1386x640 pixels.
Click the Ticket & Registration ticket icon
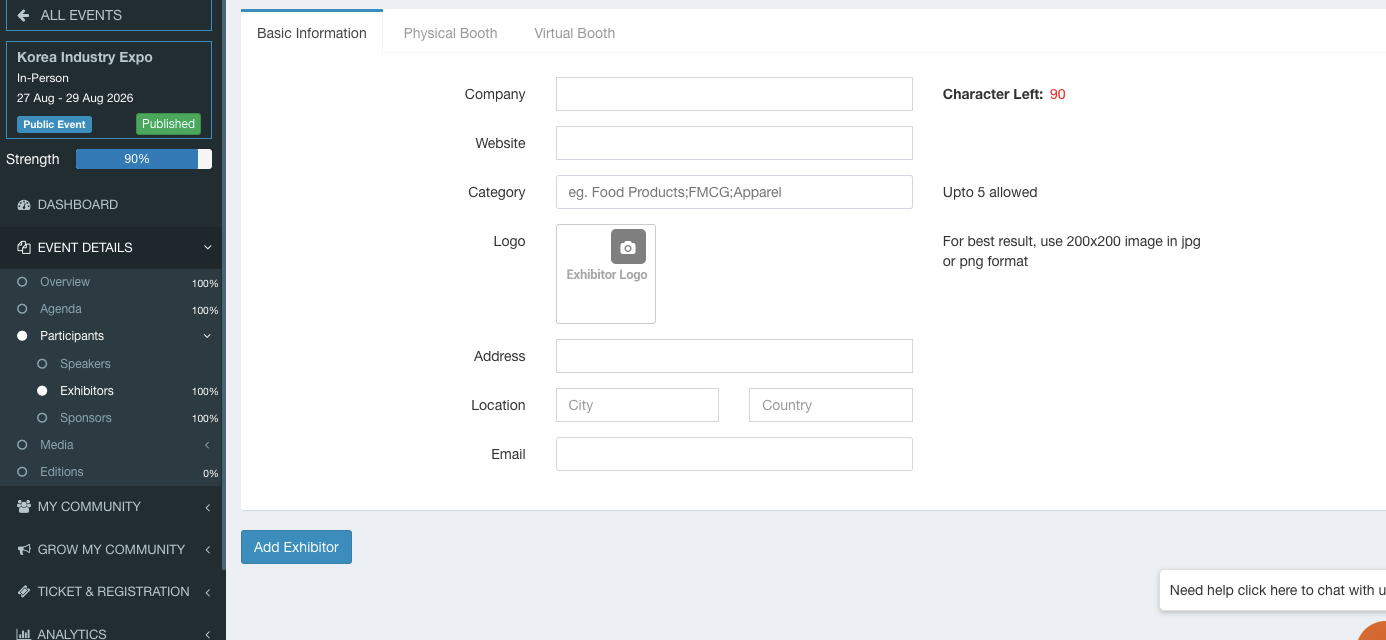24,592
